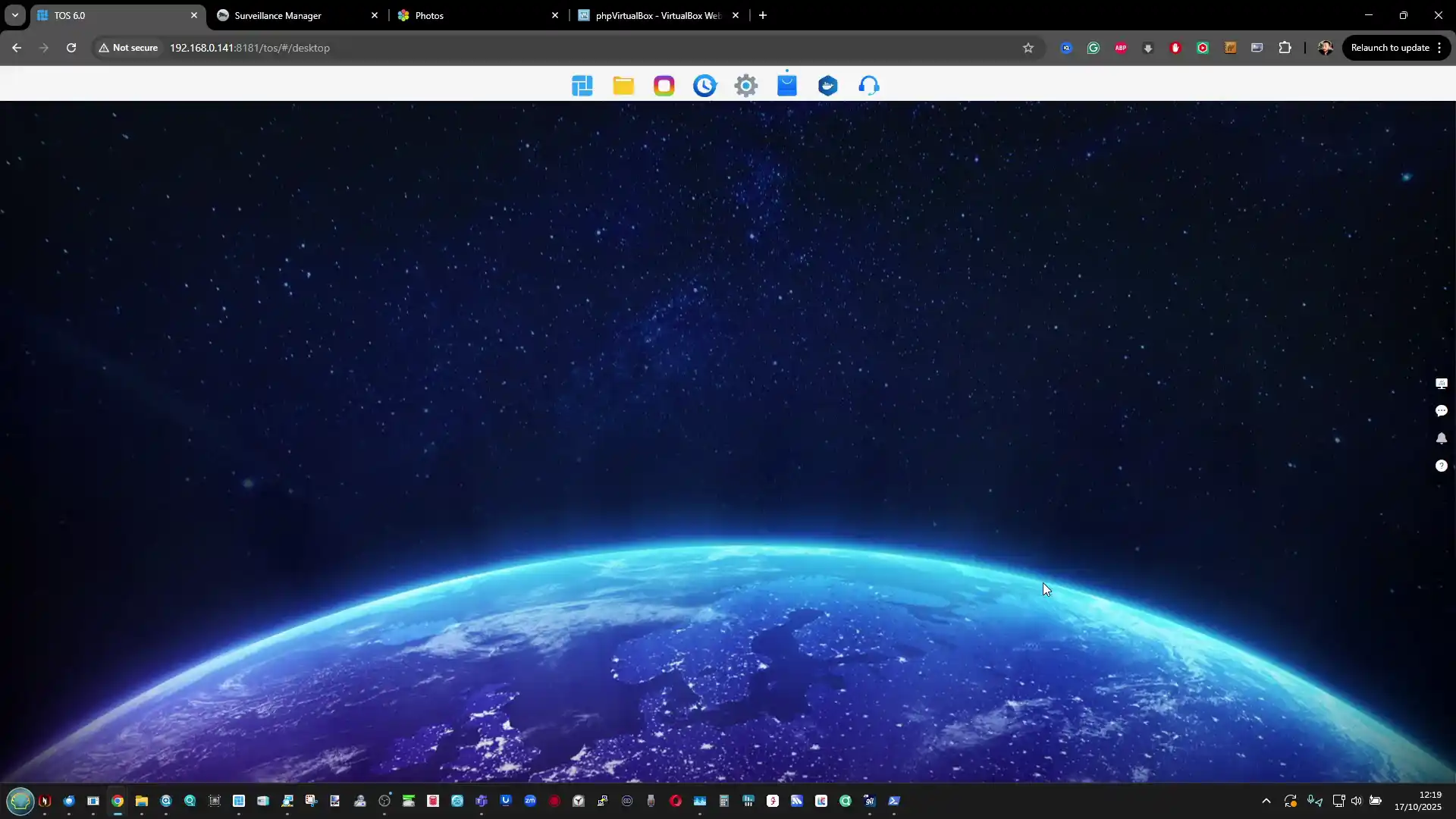Launch the Docker whale hexagon icon
The height and width of the screenshot is (819, 1456).
828,86
